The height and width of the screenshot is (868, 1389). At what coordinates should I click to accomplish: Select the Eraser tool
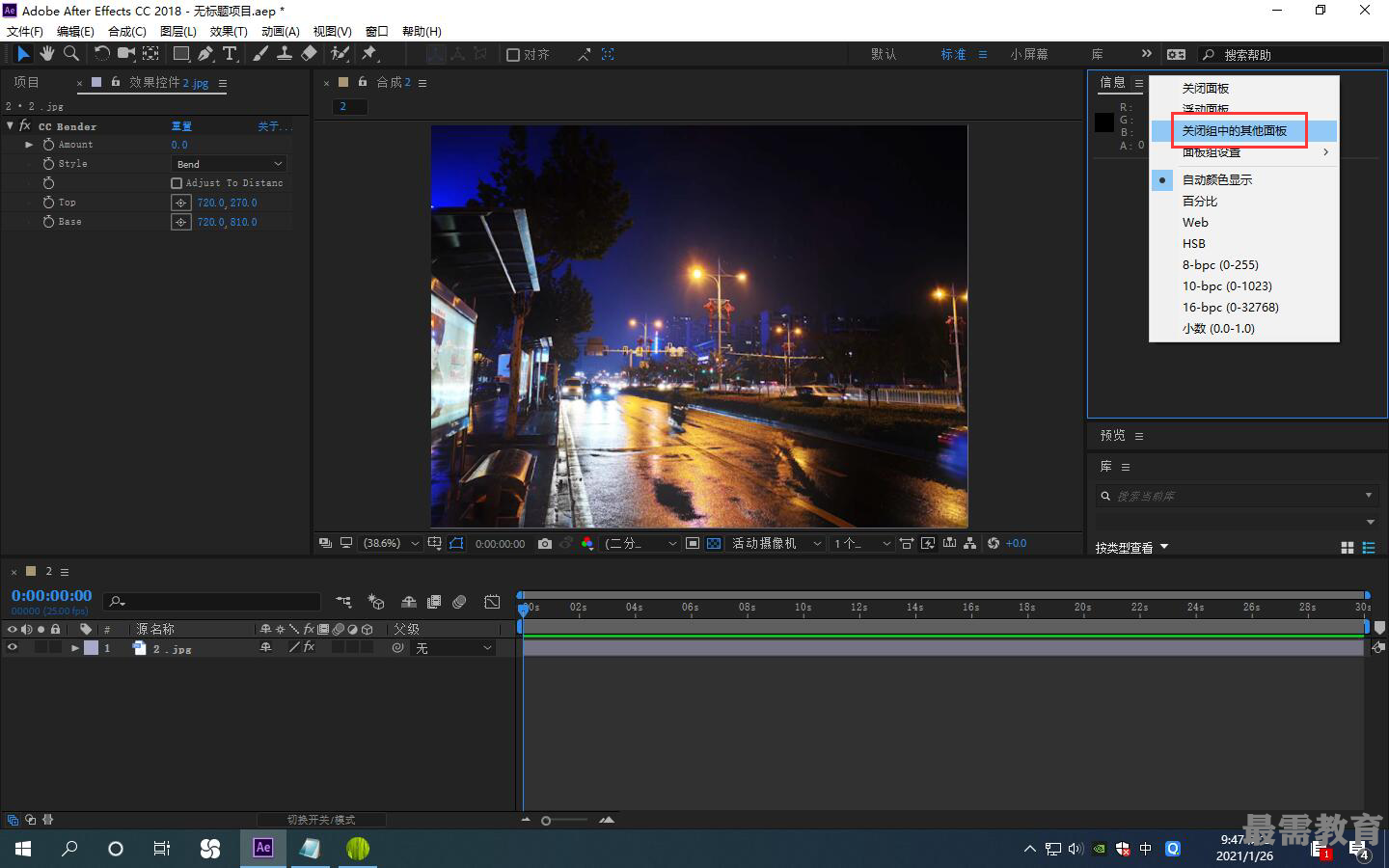tap(309, 54)
